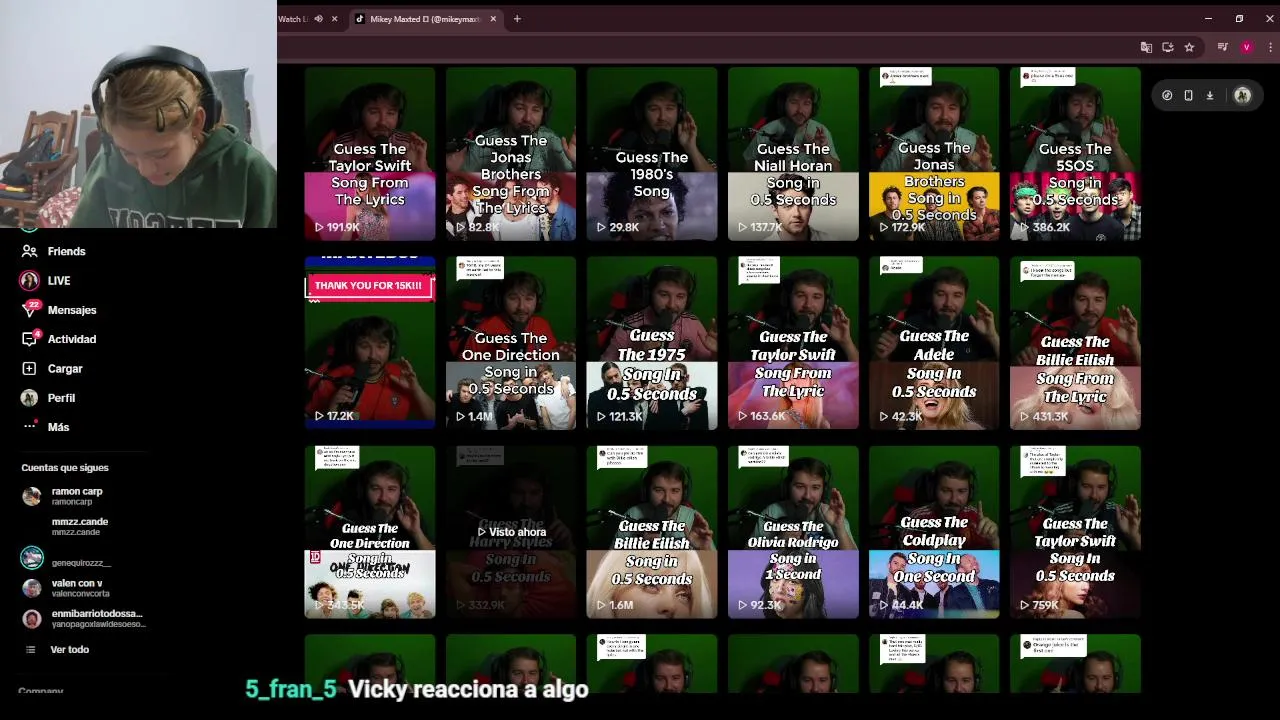Open enmibarriotodossa... followed account

(x=84, y=618)
